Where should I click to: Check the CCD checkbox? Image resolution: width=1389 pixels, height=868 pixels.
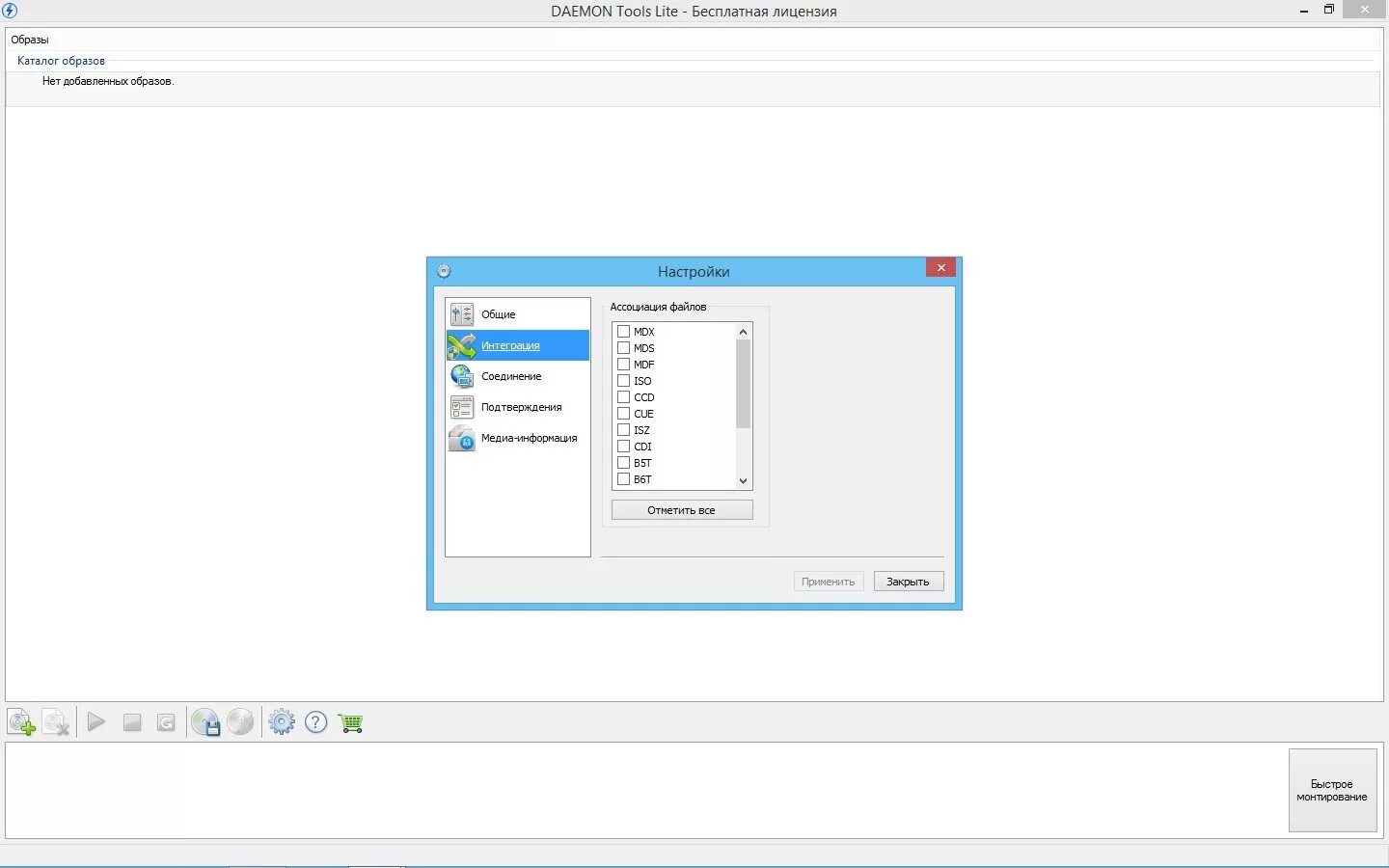(x=623, y=396)
